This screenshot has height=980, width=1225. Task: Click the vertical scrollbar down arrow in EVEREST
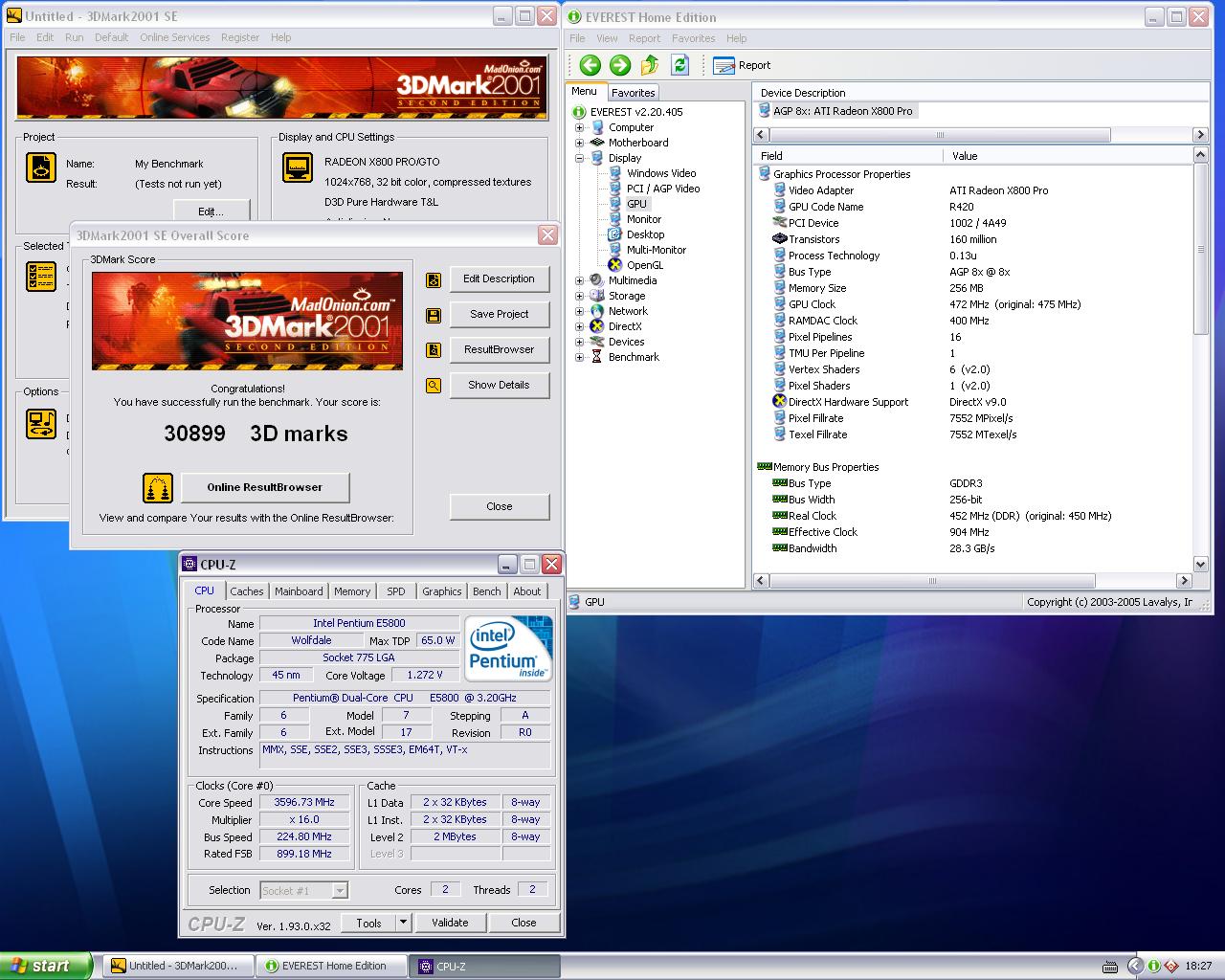coord(1201,565)
